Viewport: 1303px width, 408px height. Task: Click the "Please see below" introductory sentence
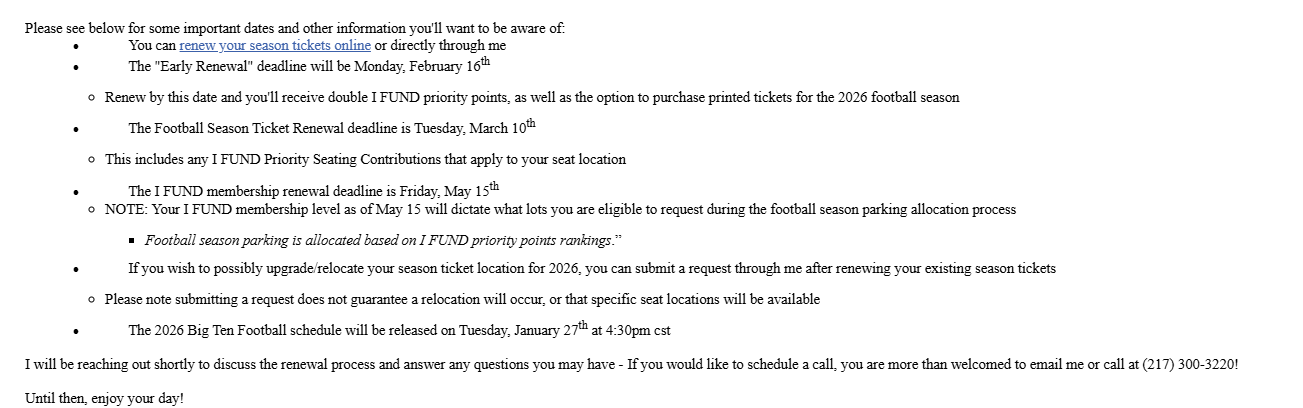coord(294,28)
